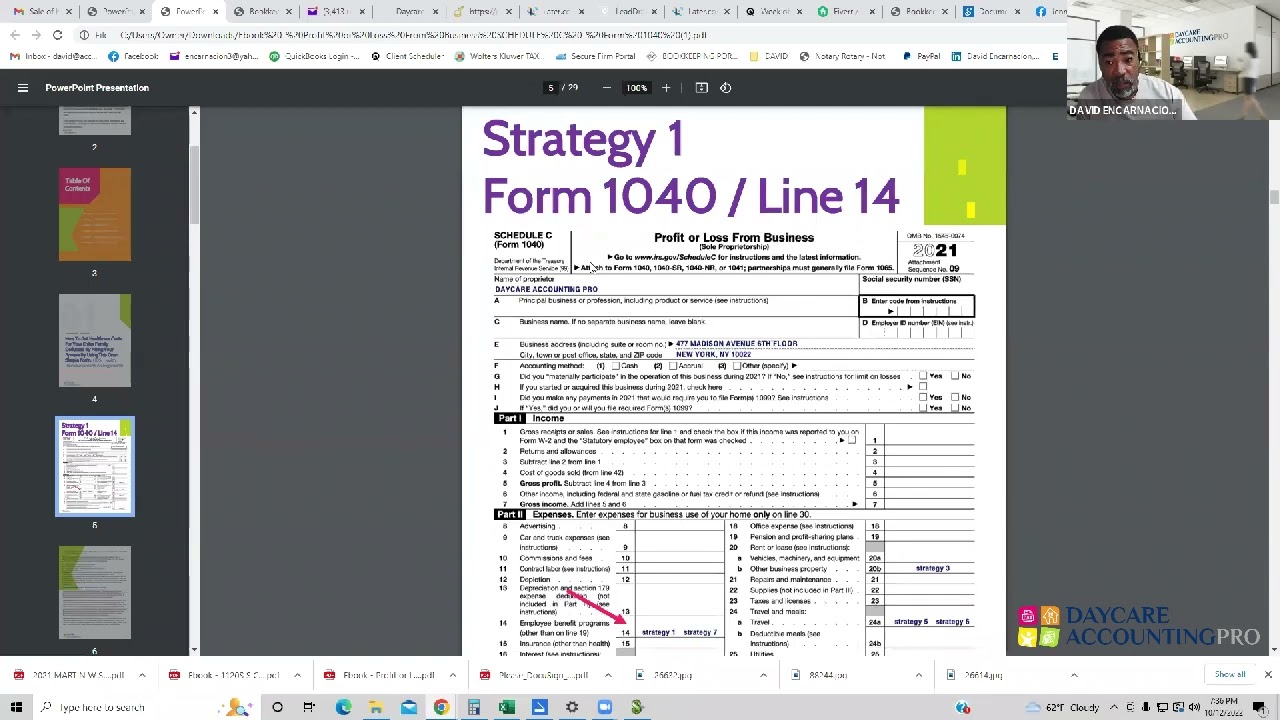Check the Yes box for line G on Schedule C

click(922, 376)
